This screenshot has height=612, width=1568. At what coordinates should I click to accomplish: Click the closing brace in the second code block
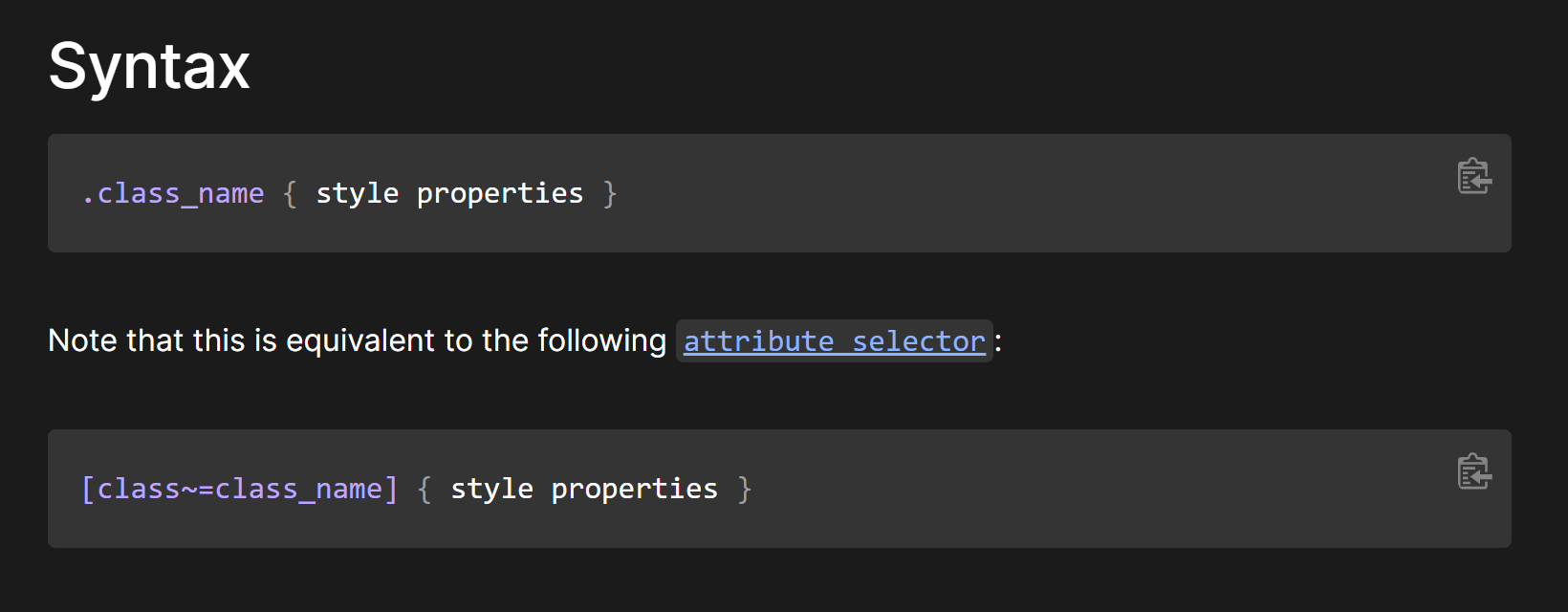pyautogui.click(x=745, y=490)
